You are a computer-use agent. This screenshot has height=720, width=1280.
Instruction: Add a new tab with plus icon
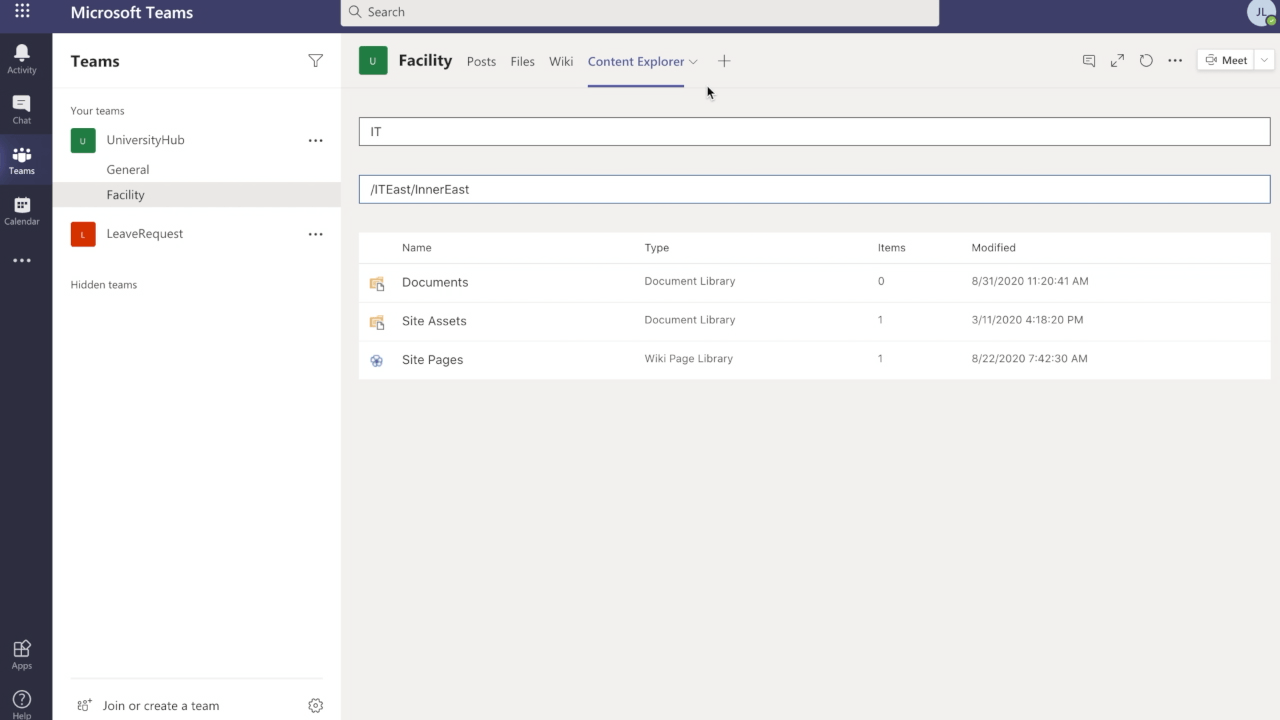[724, 61]
